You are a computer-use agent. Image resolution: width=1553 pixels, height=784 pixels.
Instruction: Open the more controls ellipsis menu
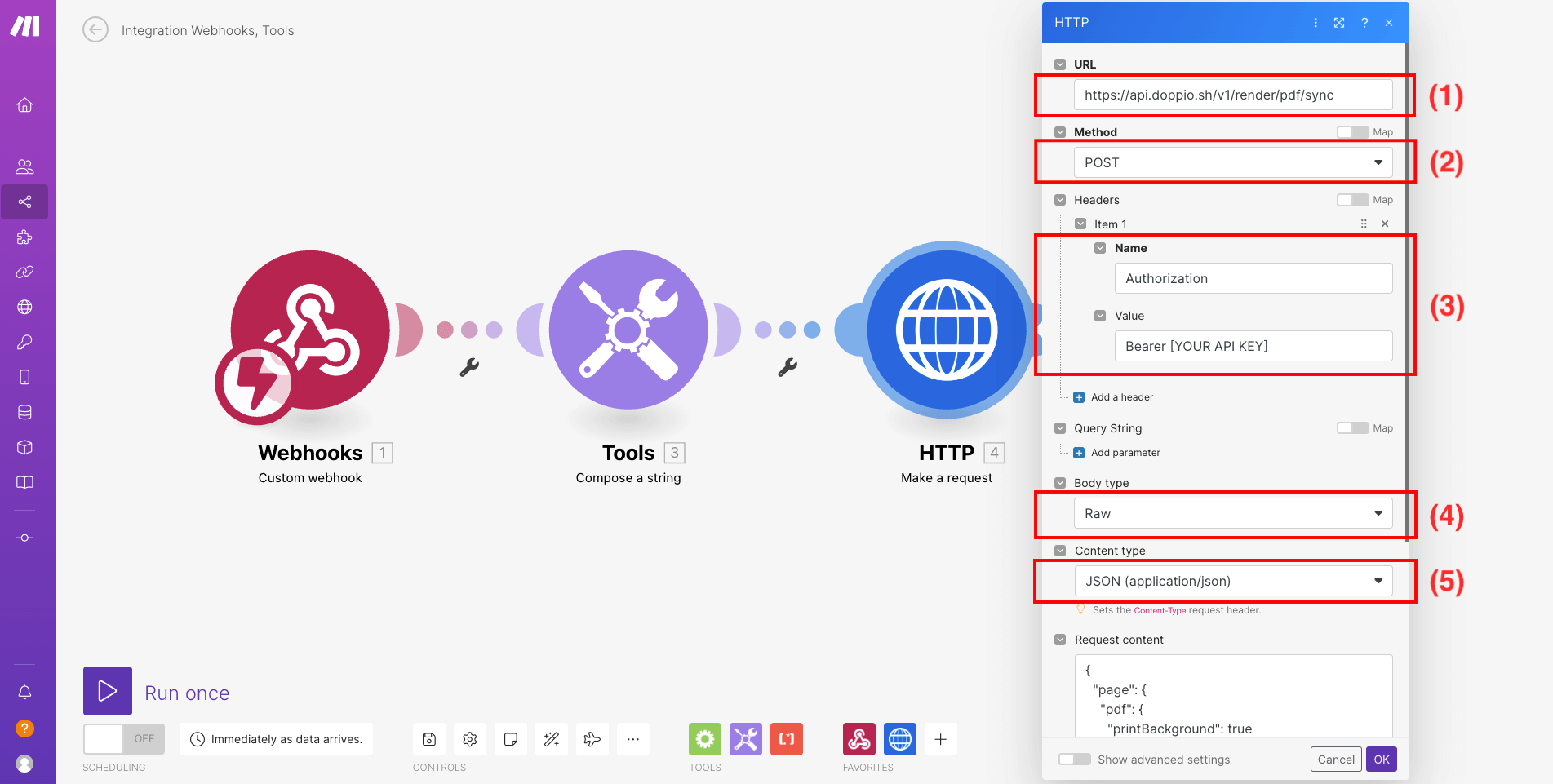point(633,739)
